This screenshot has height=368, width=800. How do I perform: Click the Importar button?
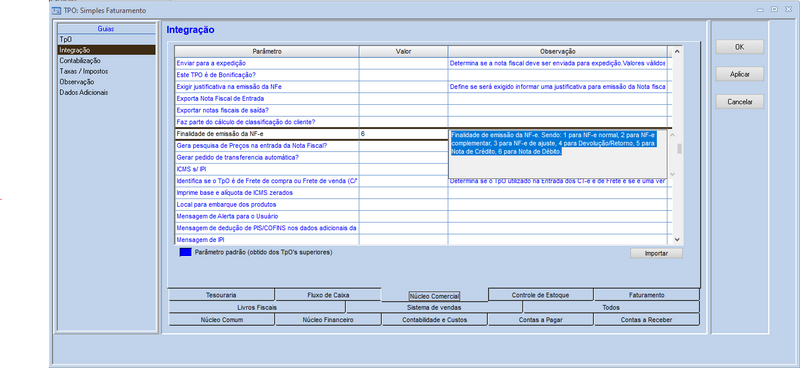(656, 253)
